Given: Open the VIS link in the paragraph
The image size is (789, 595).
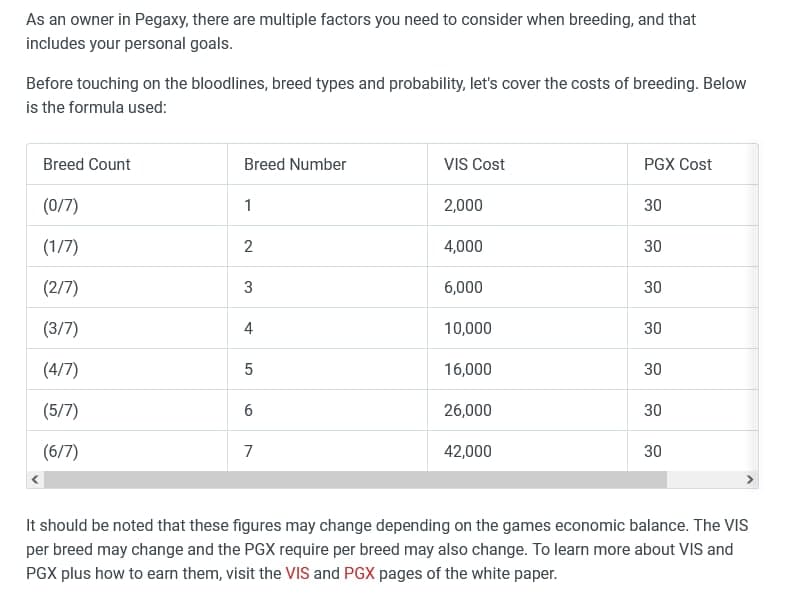Looking at the screenshot, I should tap(297, 573).
